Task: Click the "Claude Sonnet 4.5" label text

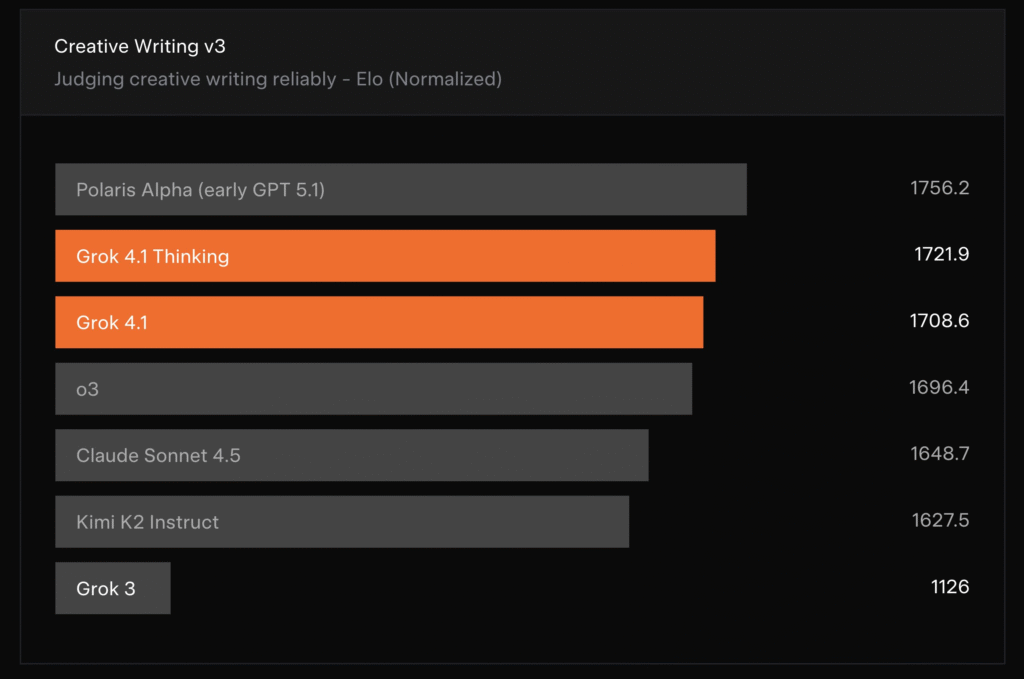Action: [x=158, y=455]
